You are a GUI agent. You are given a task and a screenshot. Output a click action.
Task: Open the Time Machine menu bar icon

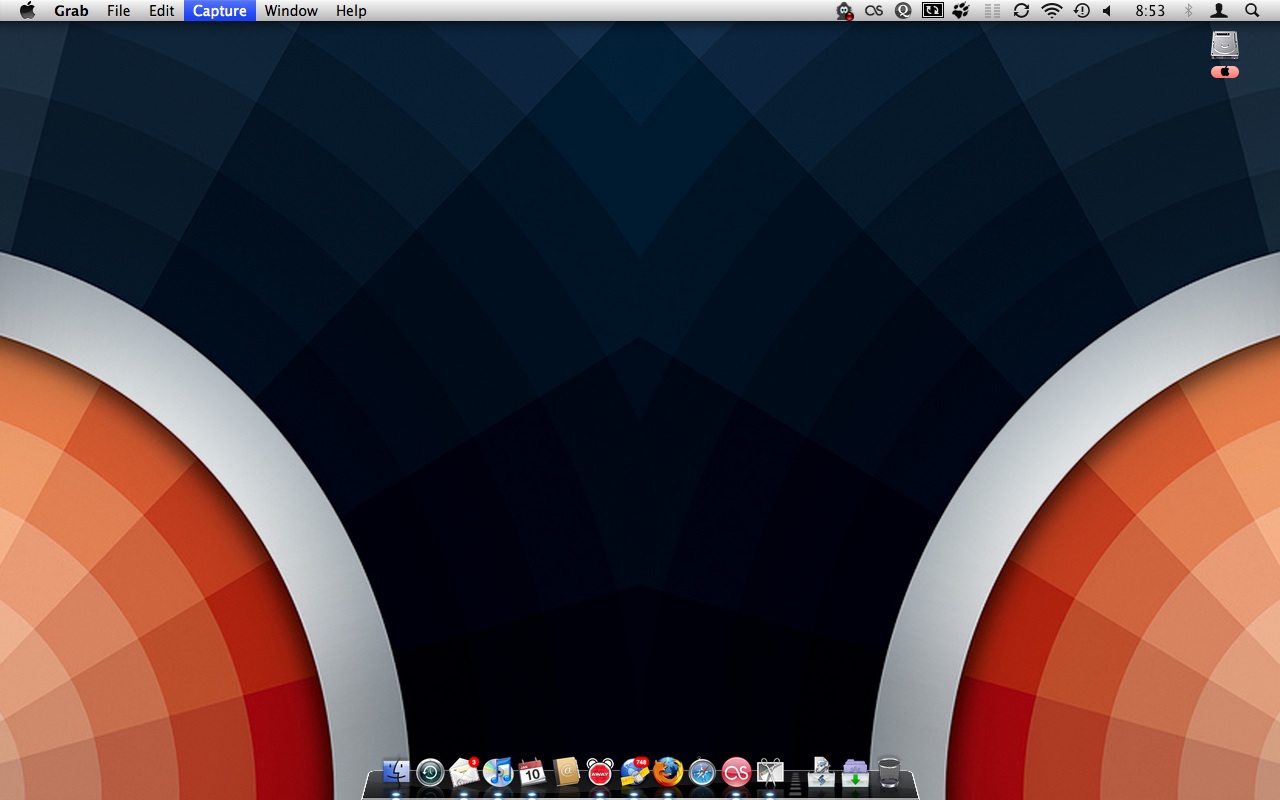pos(1081,11)
